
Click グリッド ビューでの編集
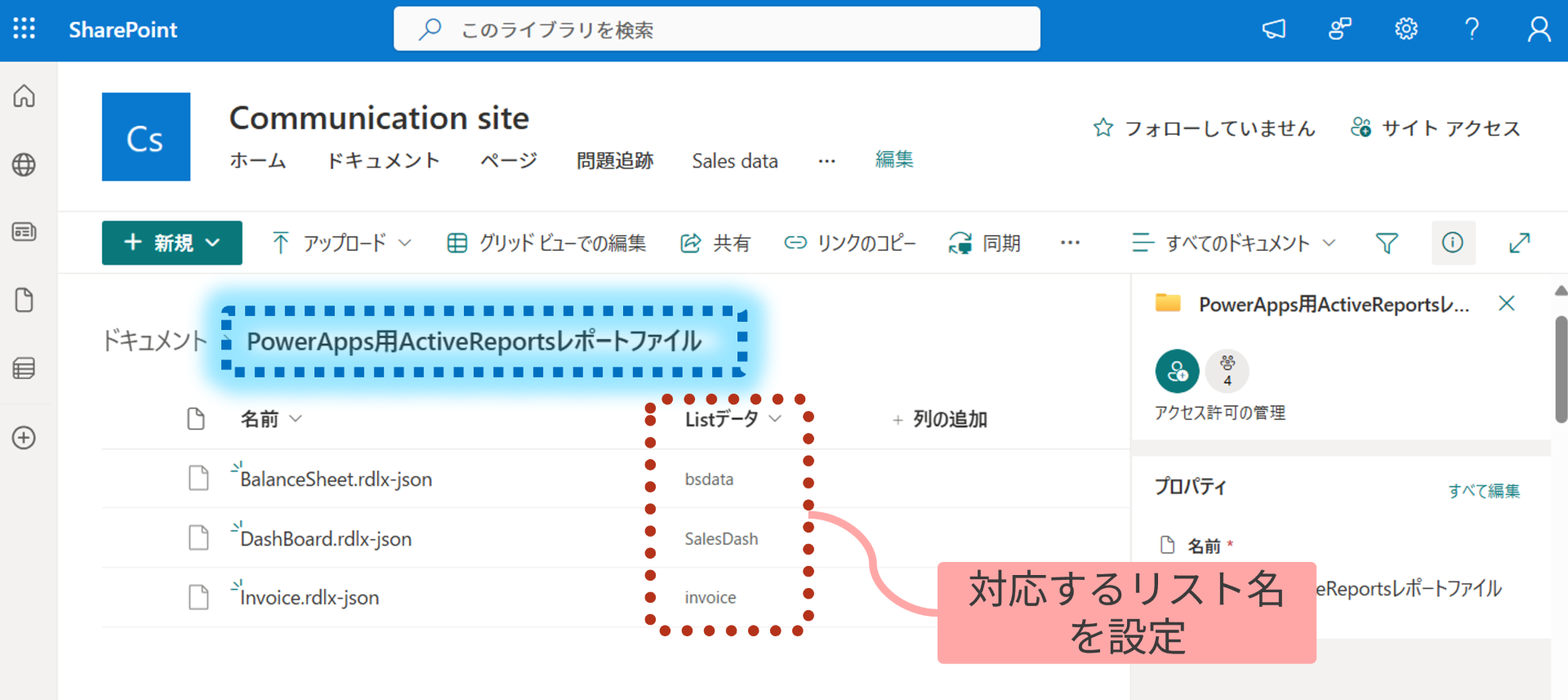point(546,243)
